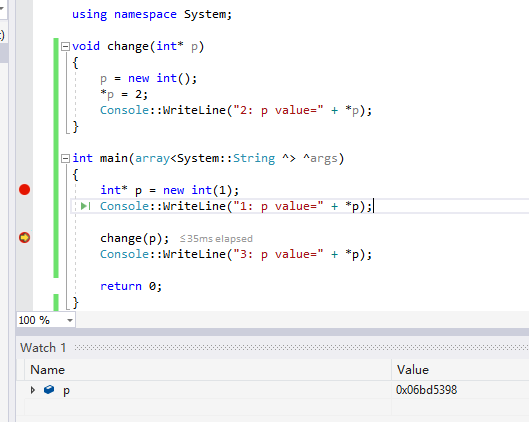Screen dimensions: 529x422
Task: Click on the '*p = 2;' statement
Action: click(x=124, y=94)
